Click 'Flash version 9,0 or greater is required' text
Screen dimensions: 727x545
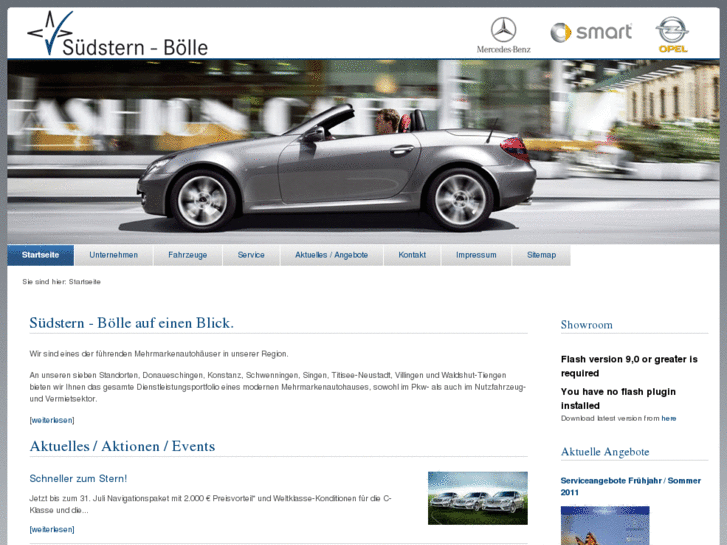[x=629, y=366]
